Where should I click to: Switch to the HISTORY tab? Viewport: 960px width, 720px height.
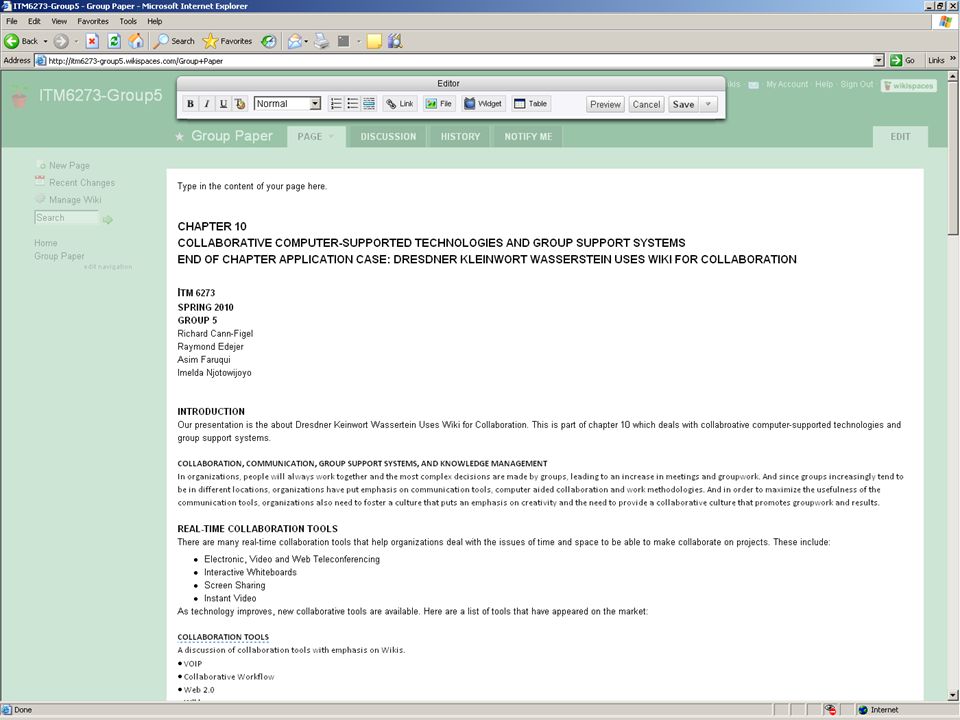pyautogui.click(x=460, y=137)
